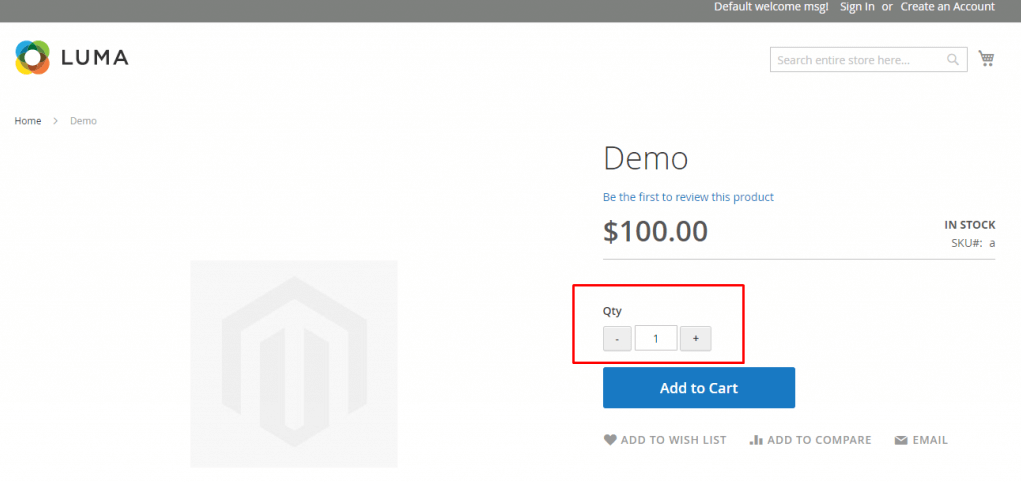The height and width of the screenshot is (482, 1021).
Task: Click the Qty input field
Action: [x=656, y=339]
